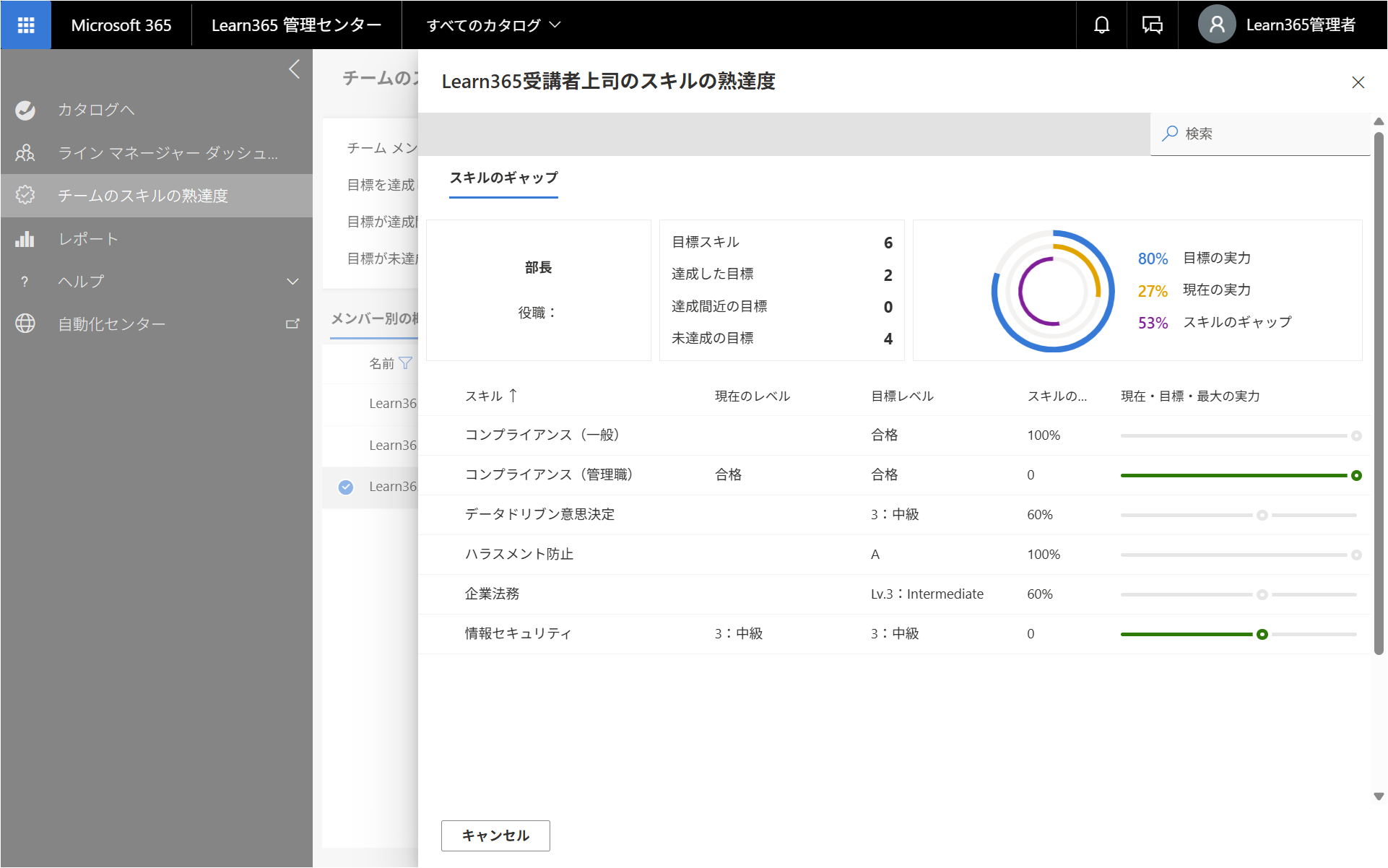Viewport: 1388px width, 868px height.
Task: Click the キャンセル button
Action: click(495, 836)
